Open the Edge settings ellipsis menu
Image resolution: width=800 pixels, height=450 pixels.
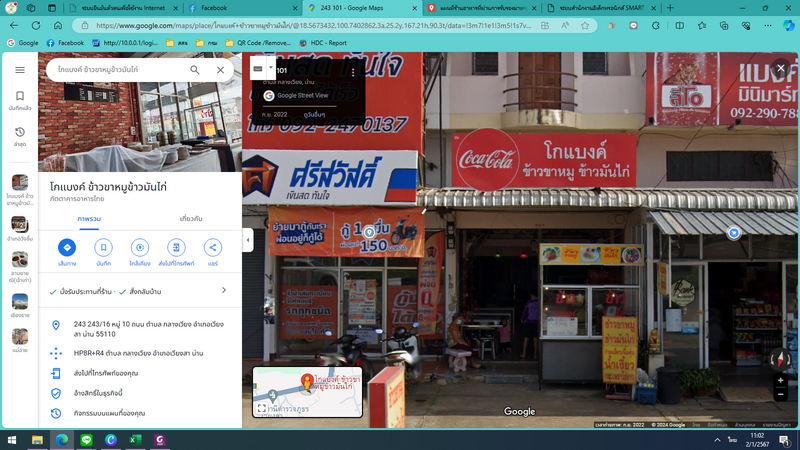[767, 26]
